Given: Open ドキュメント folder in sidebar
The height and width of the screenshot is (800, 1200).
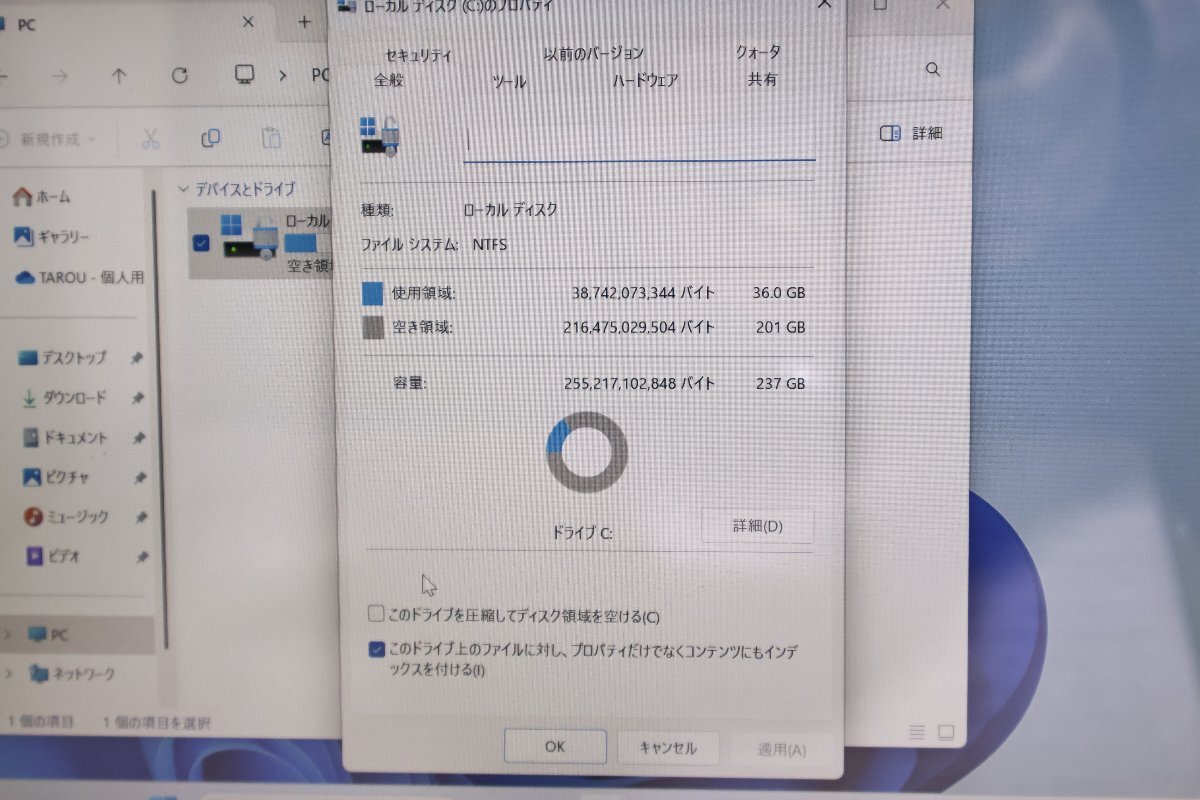Looking at the screenshot, I should [65, 438].
